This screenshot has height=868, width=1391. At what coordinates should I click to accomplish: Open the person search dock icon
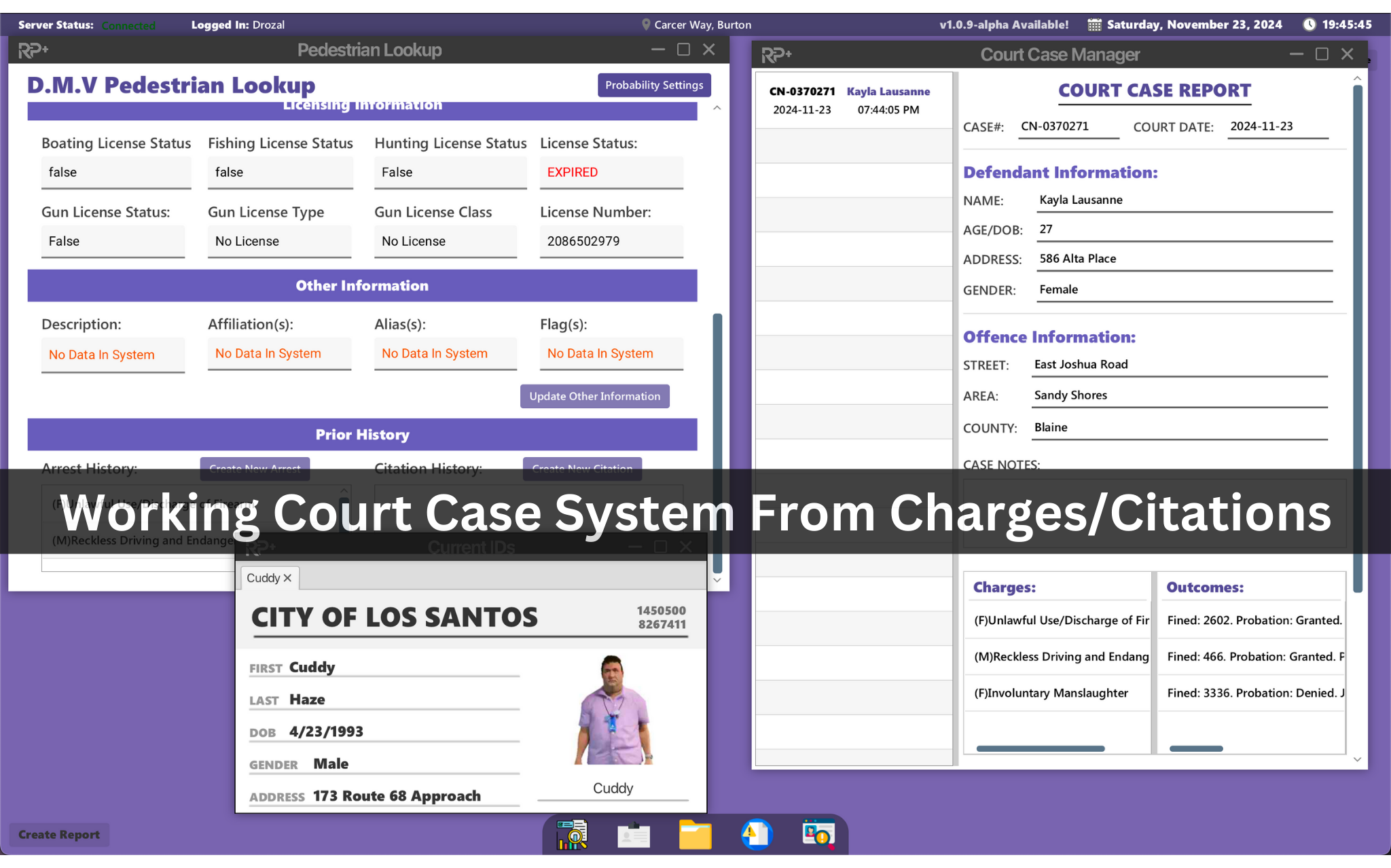click(818, 834)
